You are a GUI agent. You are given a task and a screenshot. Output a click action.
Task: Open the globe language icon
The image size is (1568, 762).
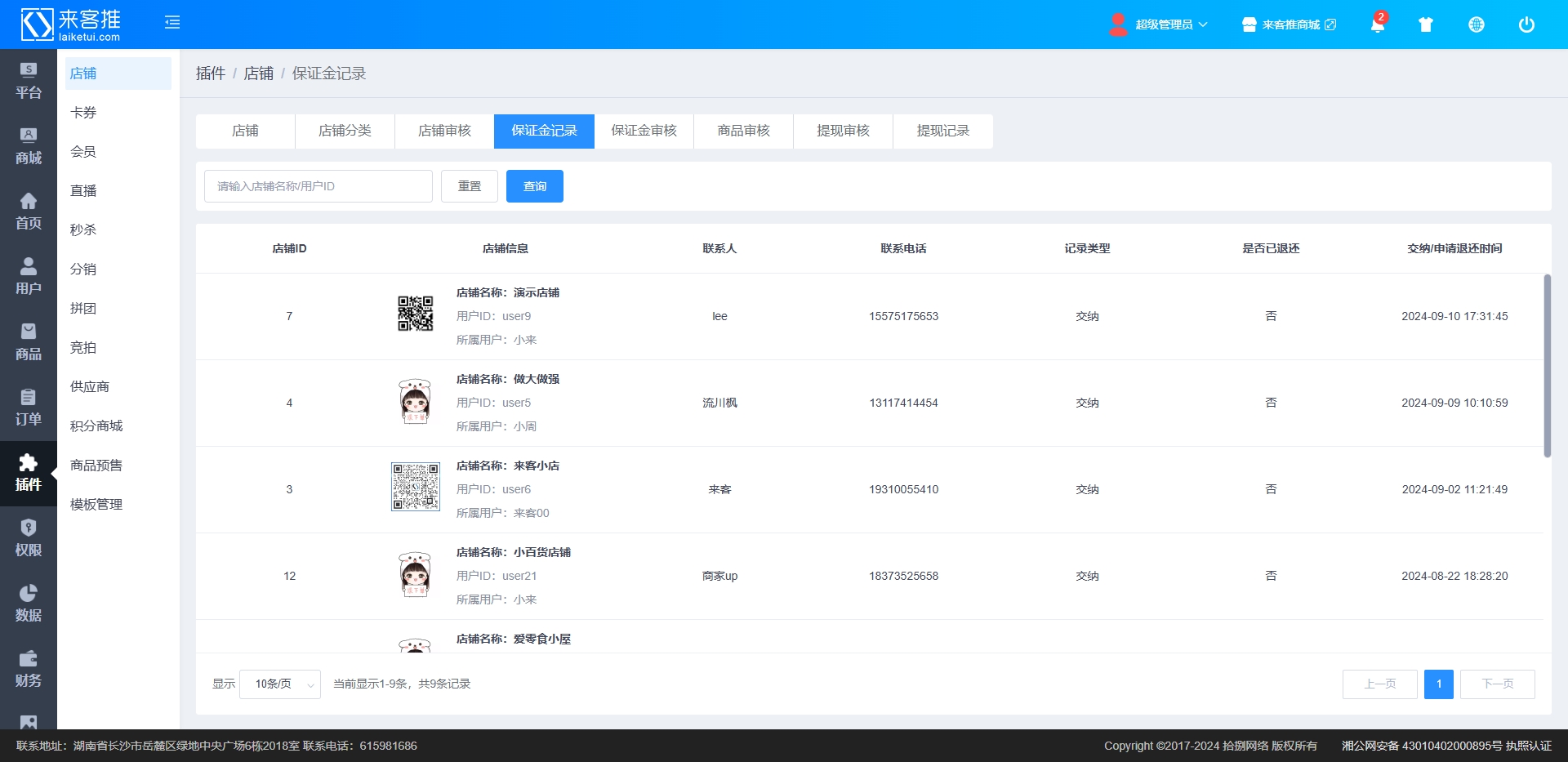(1476, 25)
